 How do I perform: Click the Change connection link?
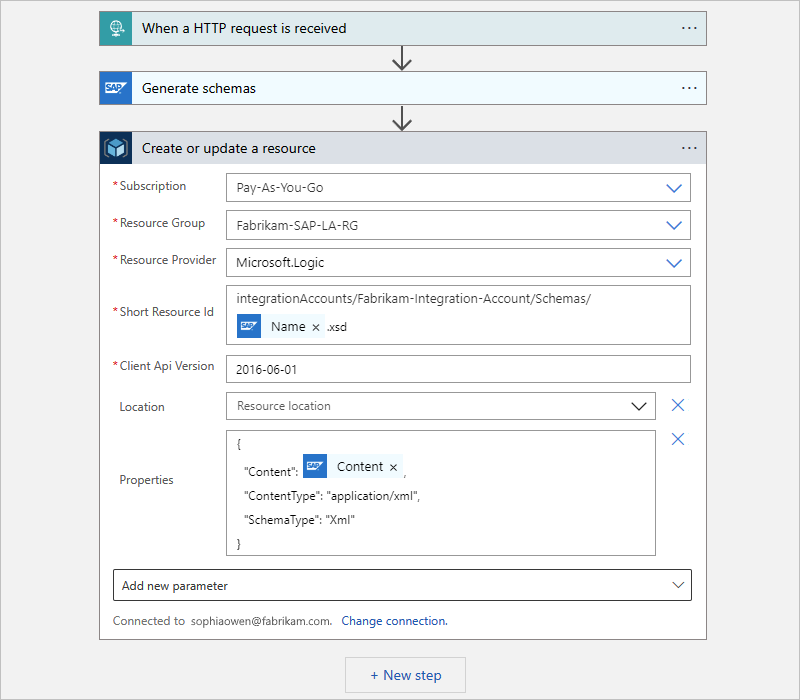[x=394, y=621]
